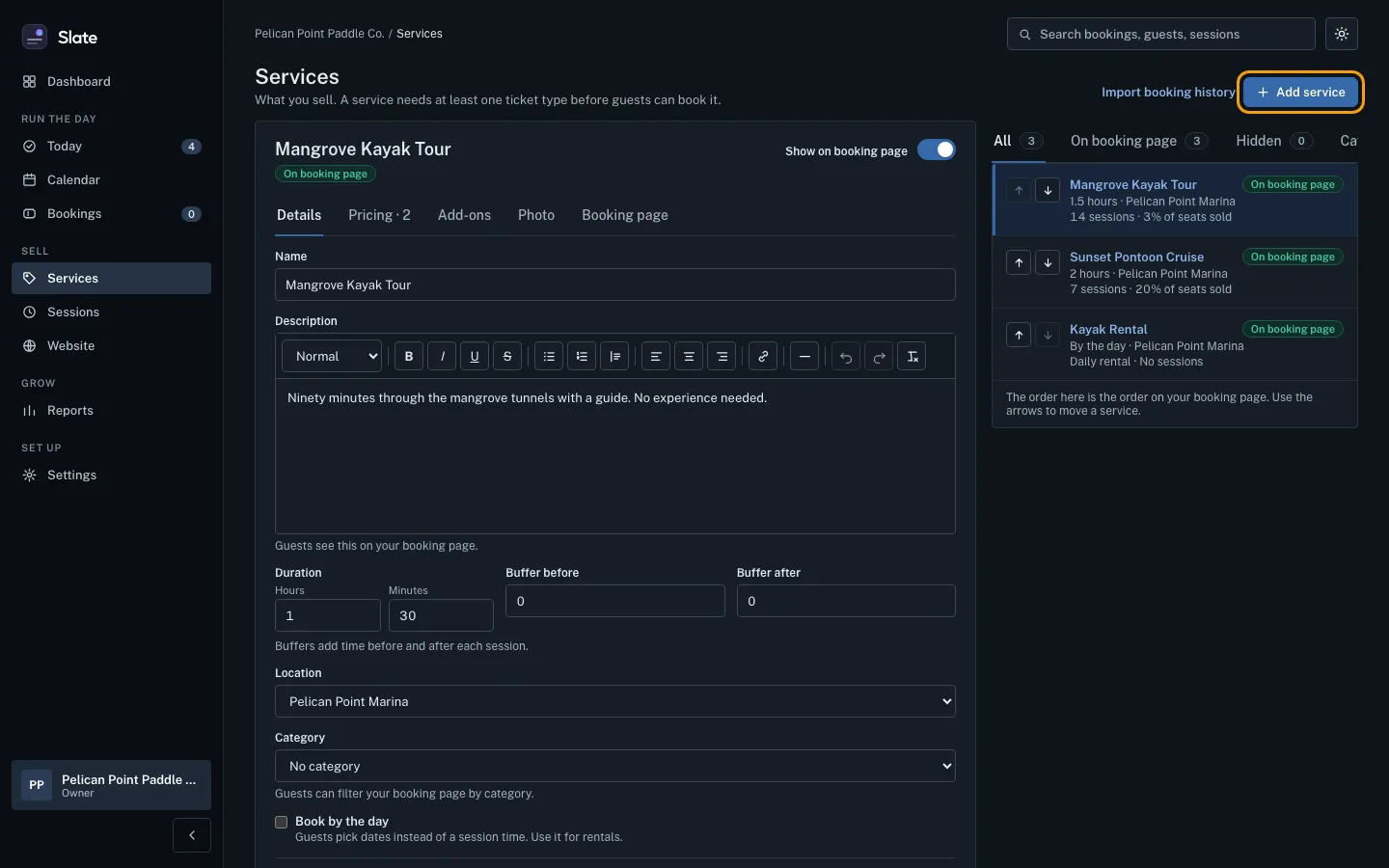Viewport: 1389px width, 868px height.
Task: Move Kayak Rental up
Action: [x=1019, y=335]
